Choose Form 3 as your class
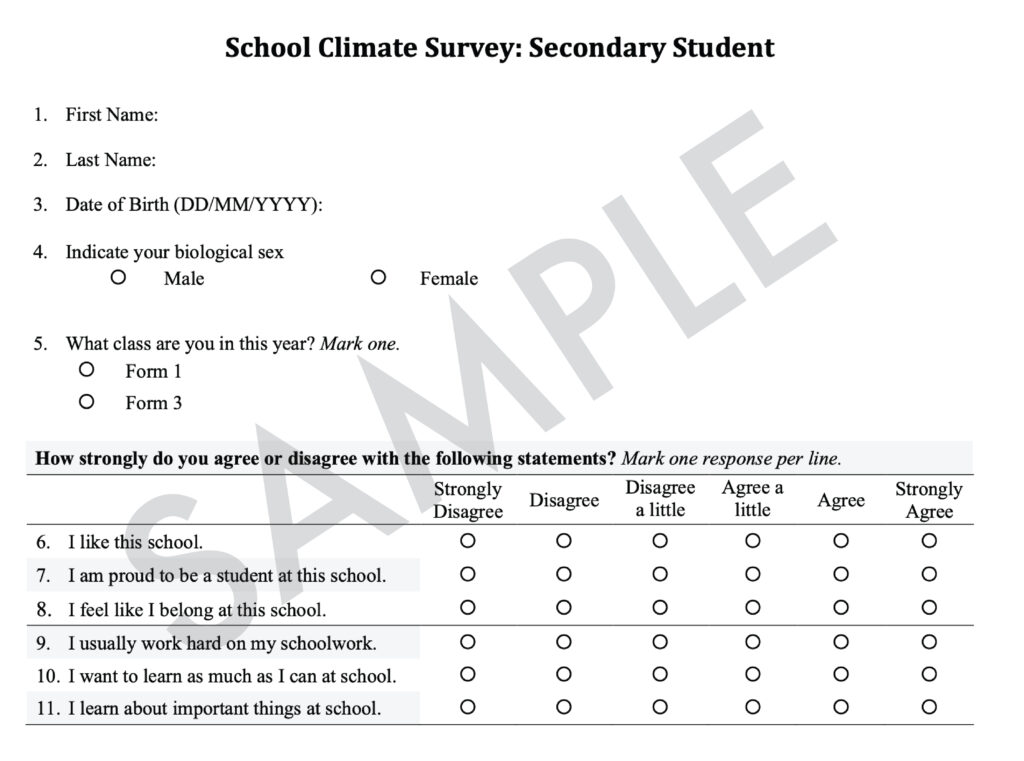 87,402
